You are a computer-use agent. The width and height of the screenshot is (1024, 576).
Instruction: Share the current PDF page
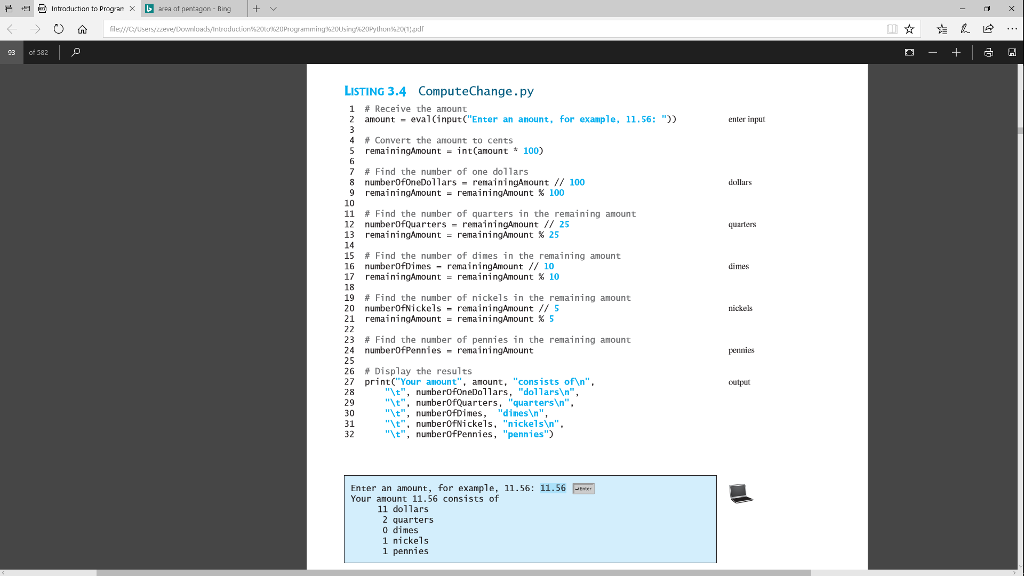pos(988,28)
